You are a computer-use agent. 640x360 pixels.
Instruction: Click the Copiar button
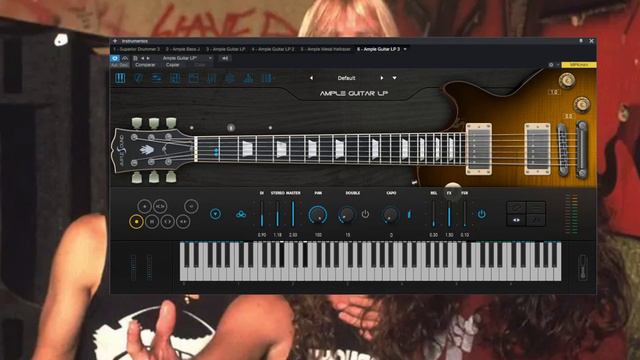(x=173, y=65)
